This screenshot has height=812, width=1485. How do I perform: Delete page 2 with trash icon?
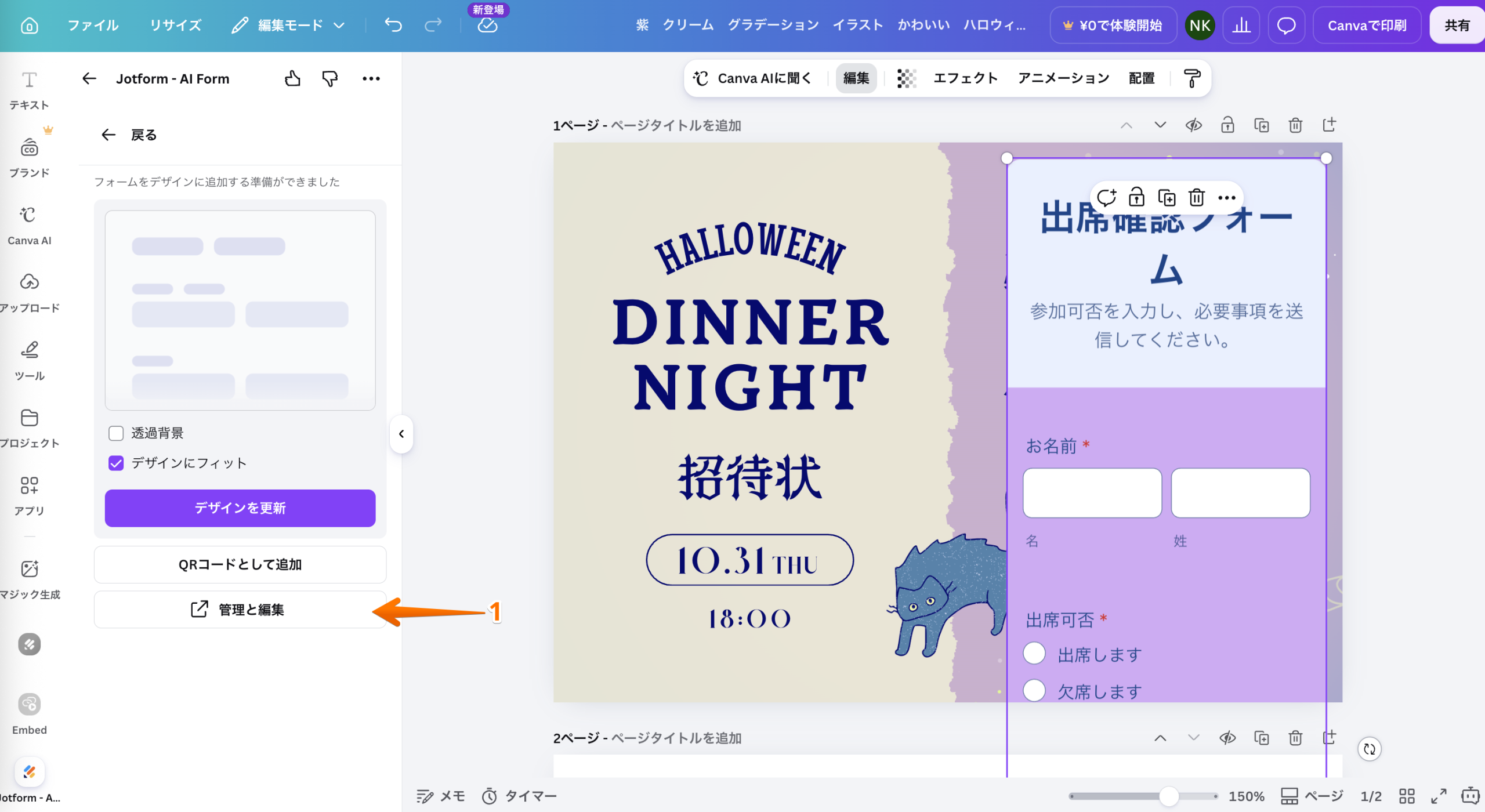pyautogui.click(x=1295, y=738)
